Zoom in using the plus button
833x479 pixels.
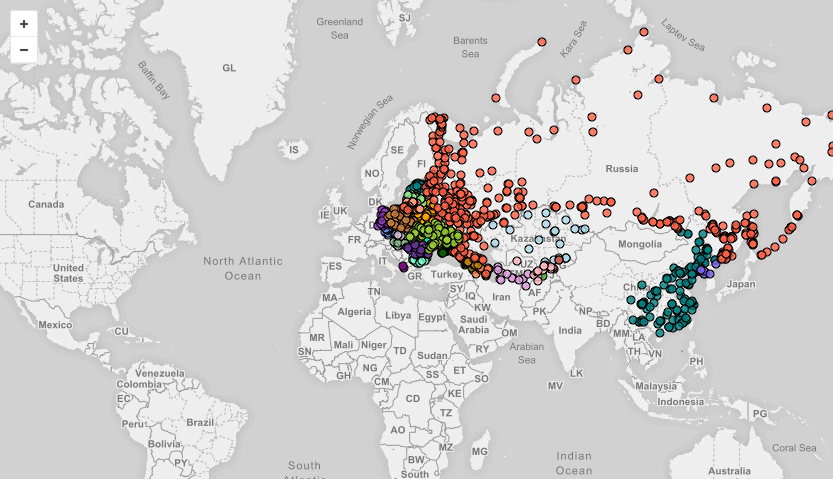24,24
